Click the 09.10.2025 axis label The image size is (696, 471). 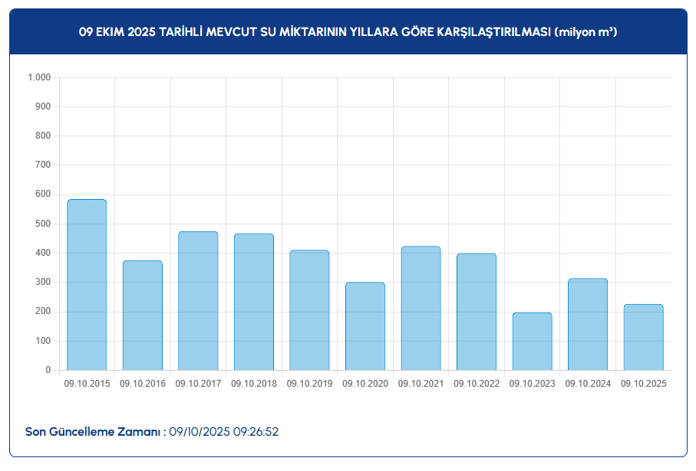pyautogui.click(x=644, y=384)
